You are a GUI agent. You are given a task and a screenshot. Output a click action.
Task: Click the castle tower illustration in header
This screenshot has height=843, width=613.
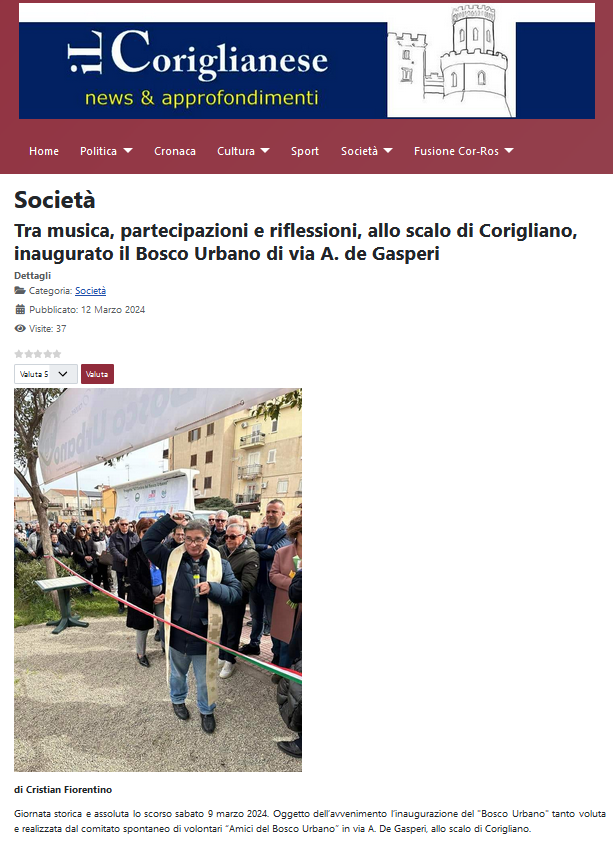[451, 60]
